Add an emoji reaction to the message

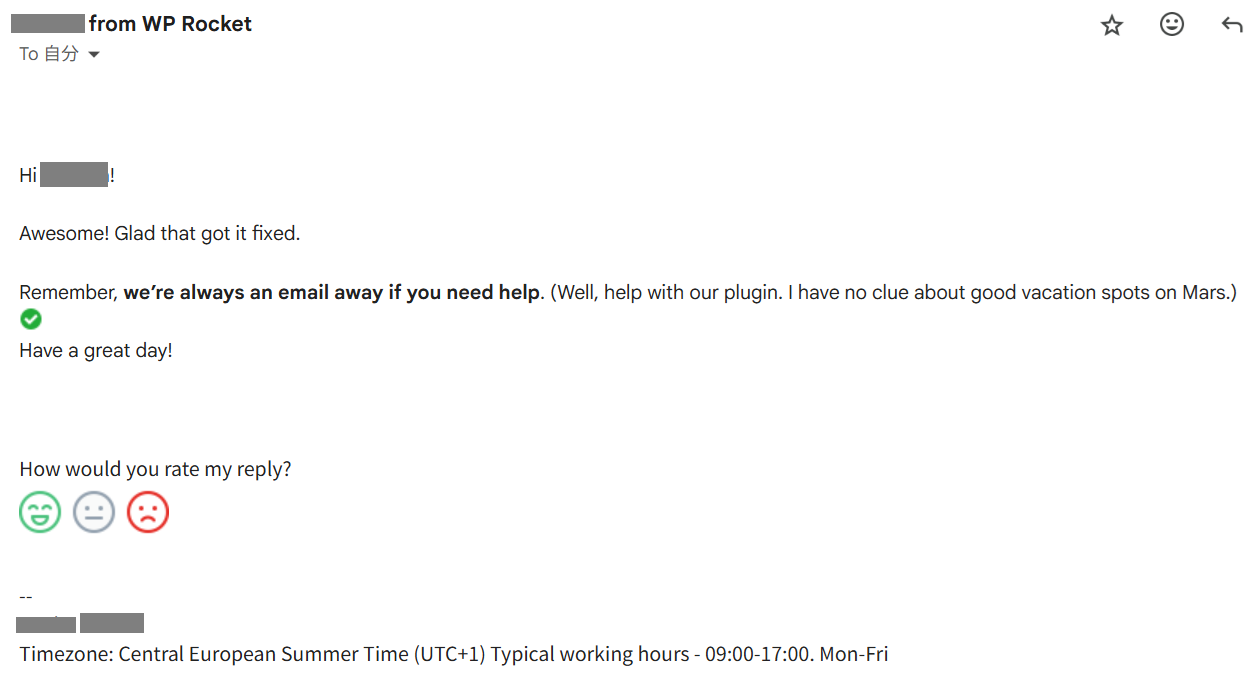tap(1172, 24)
